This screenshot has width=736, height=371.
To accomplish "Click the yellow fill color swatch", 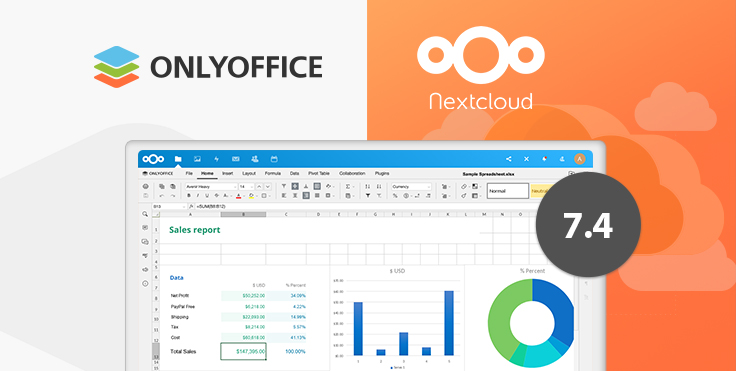I will pos(251,196).
